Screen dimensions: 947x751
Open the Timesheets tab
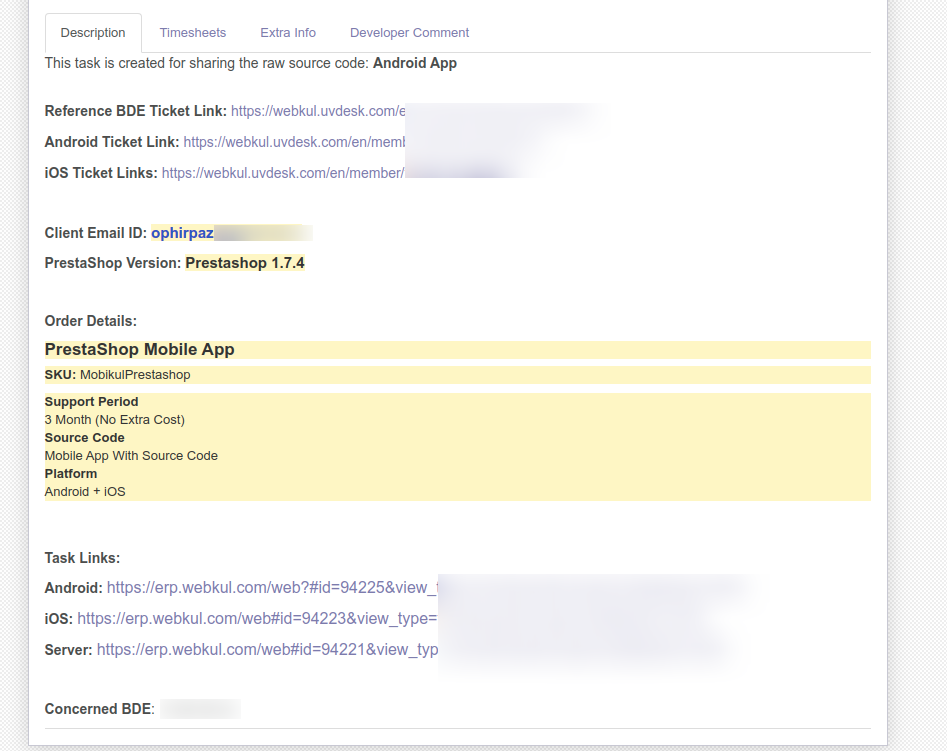(x=193, y=33)
